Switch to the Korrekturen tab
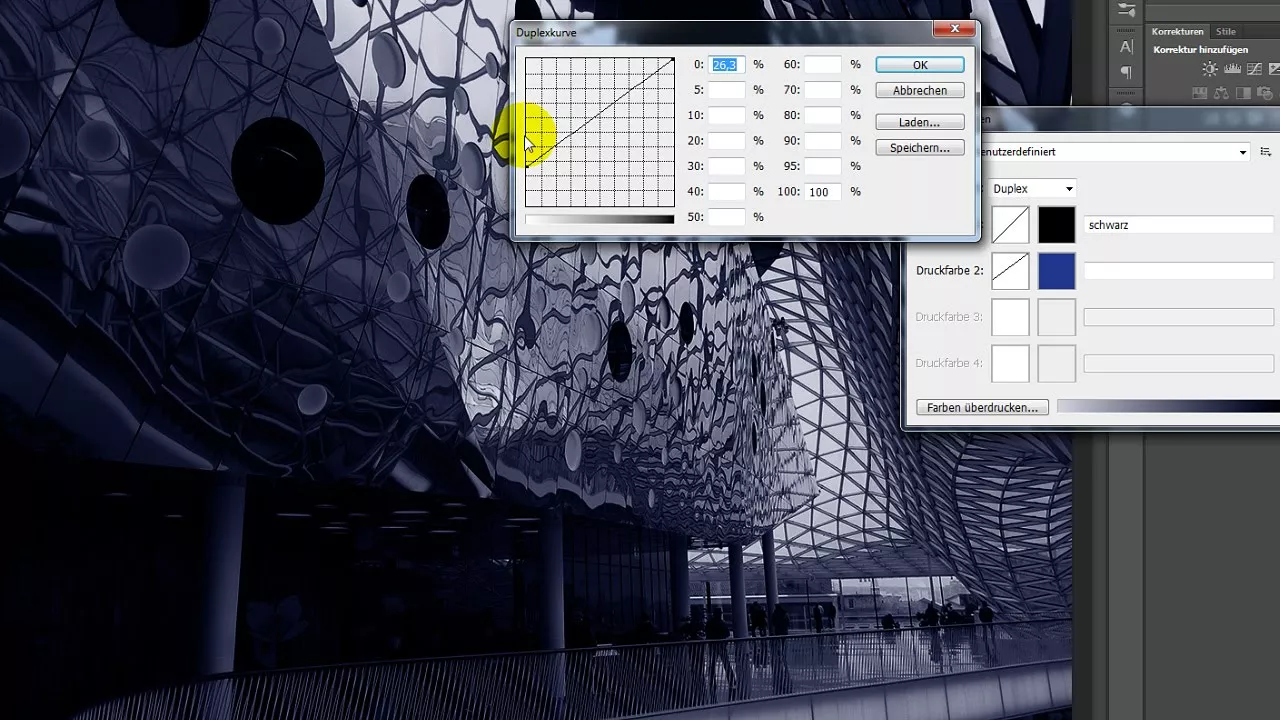 [1177, 31]
